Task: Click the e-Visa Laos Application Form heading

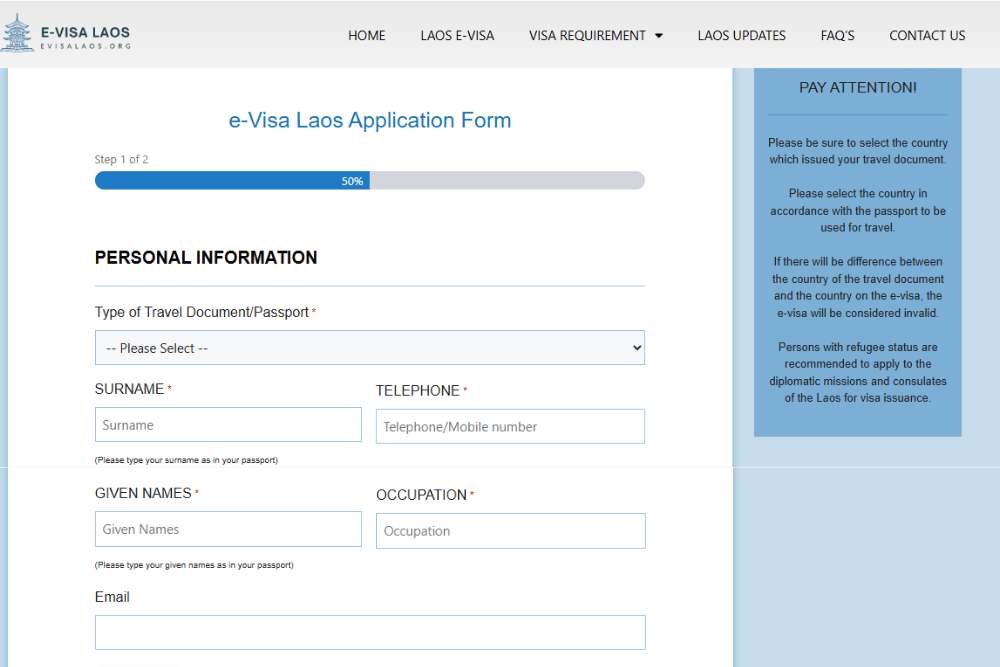Action: click(370, 121)
